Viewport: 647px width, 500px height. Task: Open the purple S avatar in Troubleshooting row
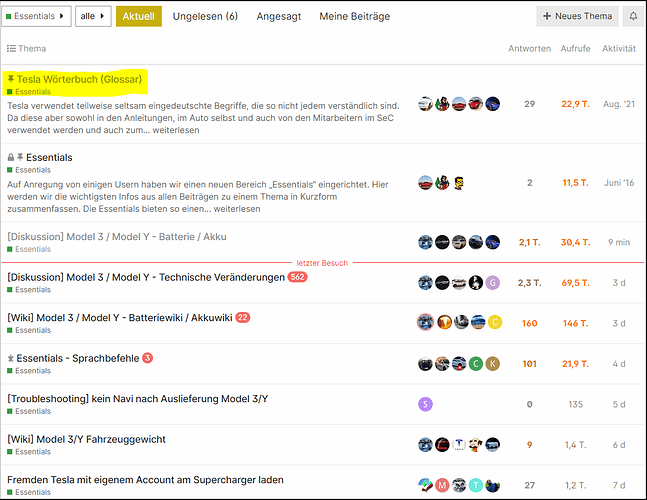coord(425,404)
